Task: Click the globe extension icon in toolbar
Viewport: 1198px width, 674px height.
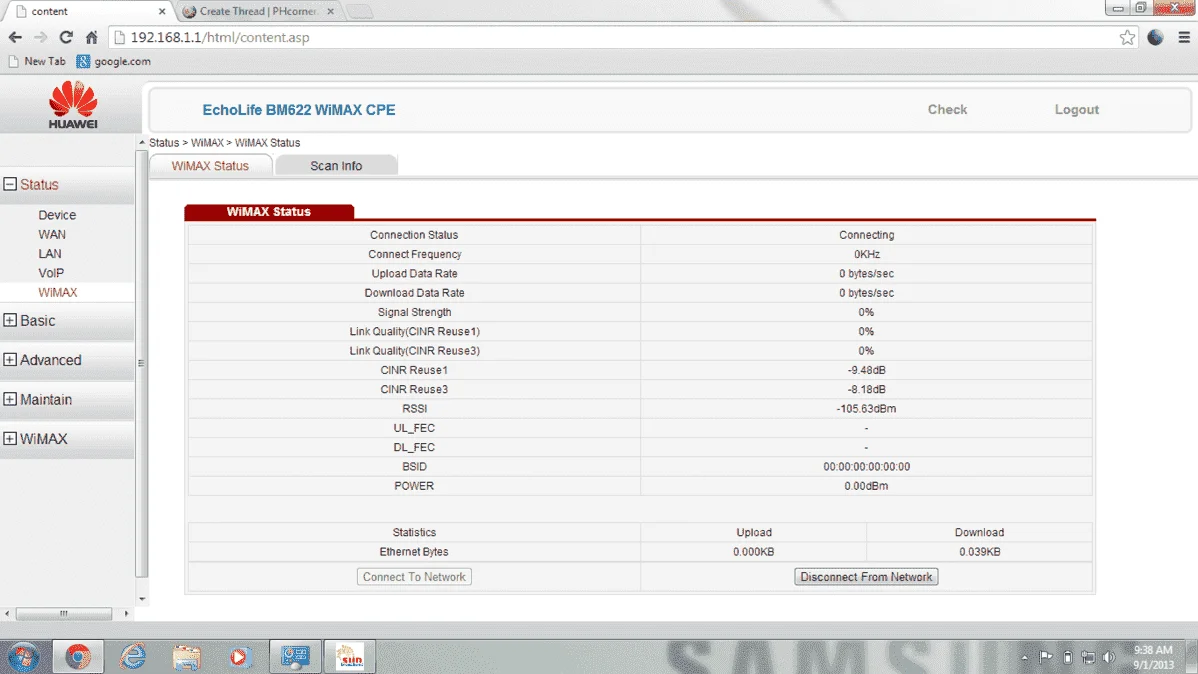Action: [1155, 37]
